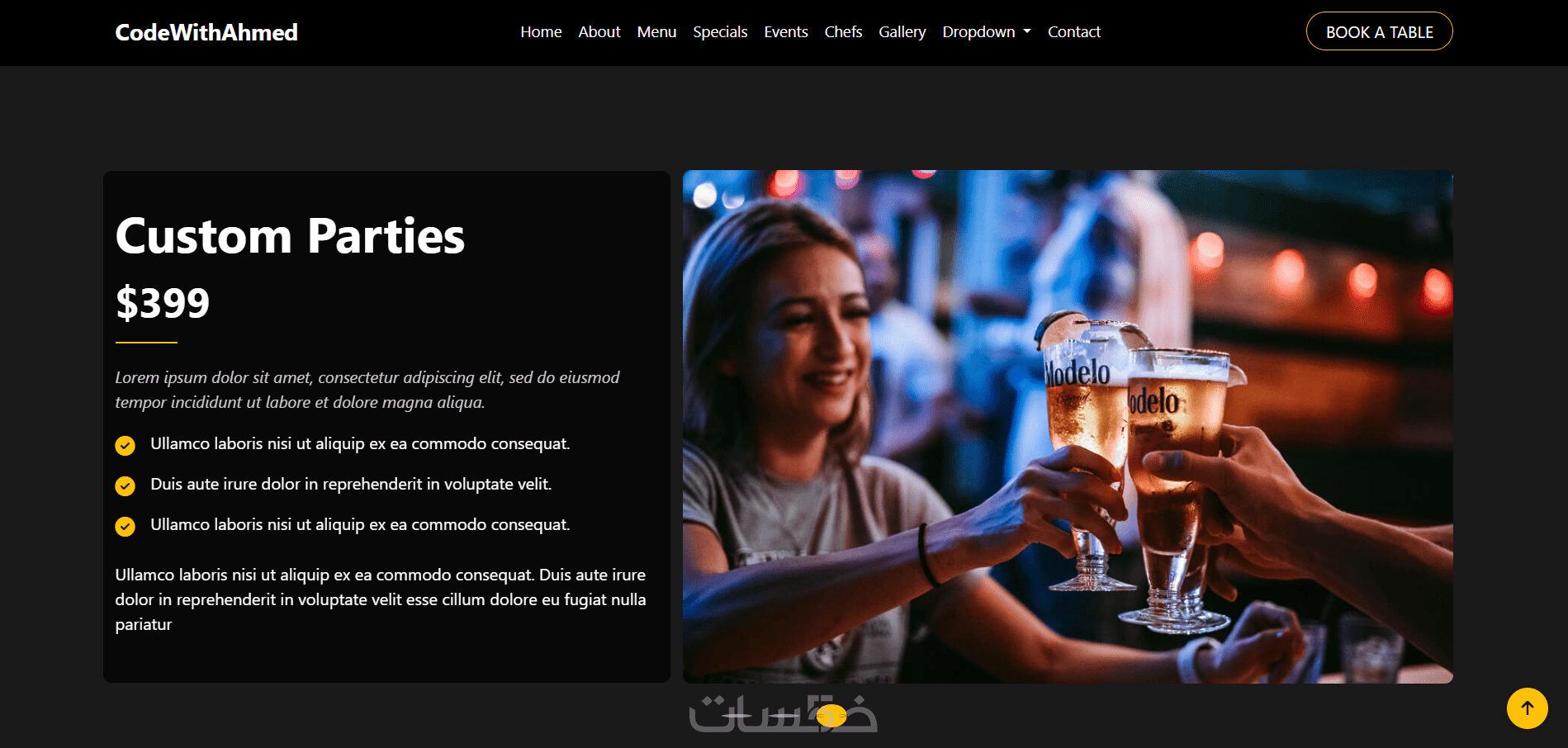1568x748 pixels.
Task: Open the Gallery nav item
Action: (x=902, y=31)
